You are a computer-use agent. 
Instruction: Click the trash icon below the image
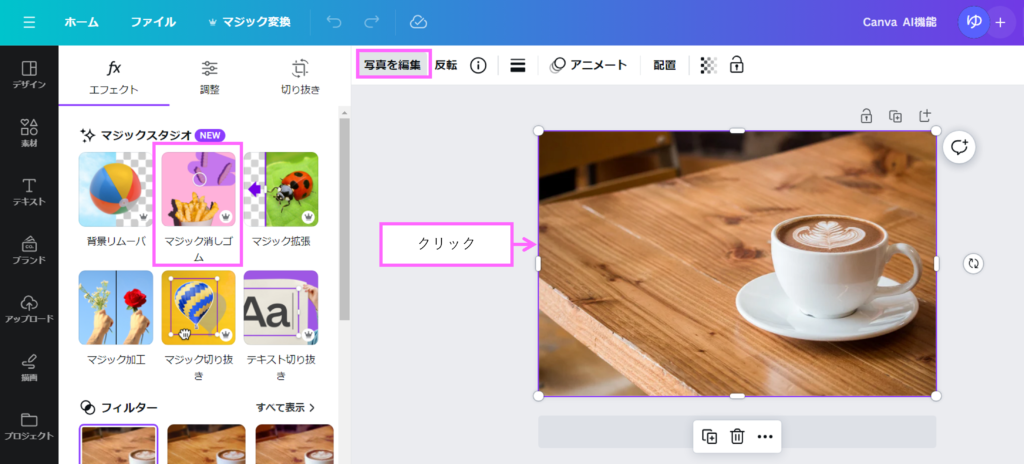click(x=737, y=436)
